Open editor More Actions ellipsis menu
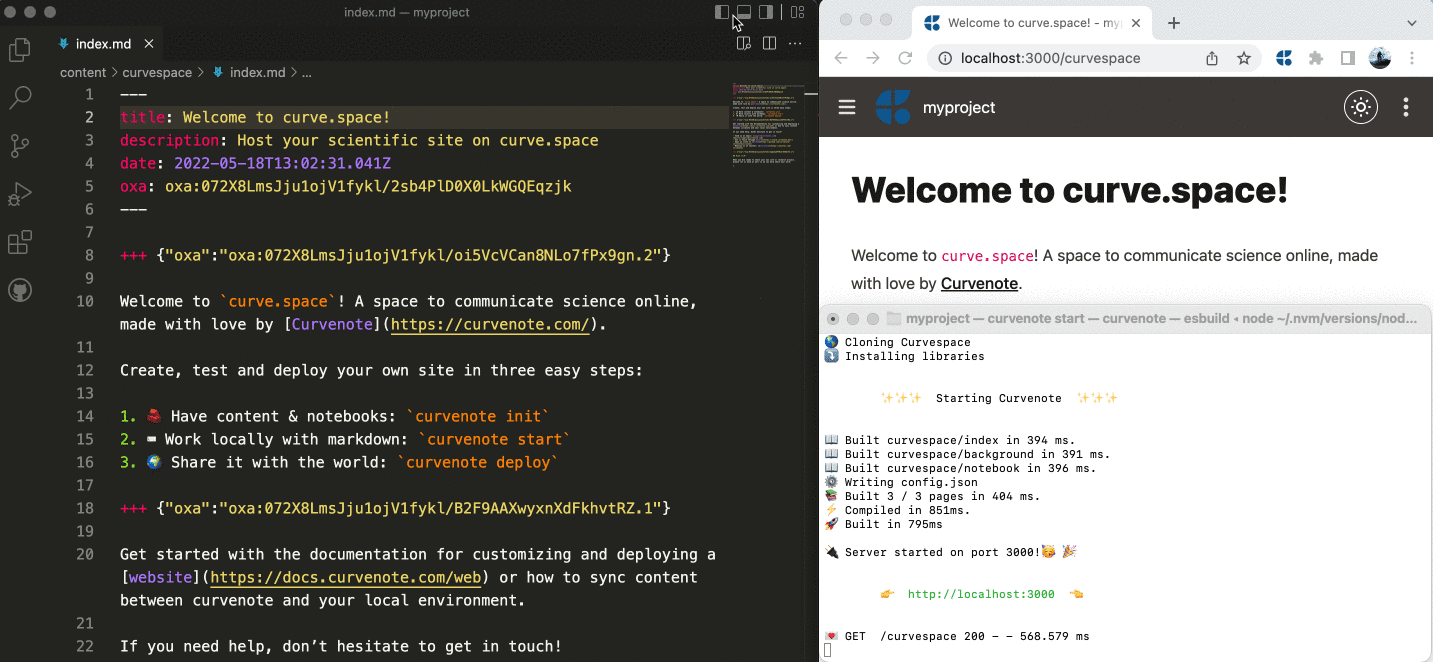Viewport: 1433px width, 662px height. [795, 43]
